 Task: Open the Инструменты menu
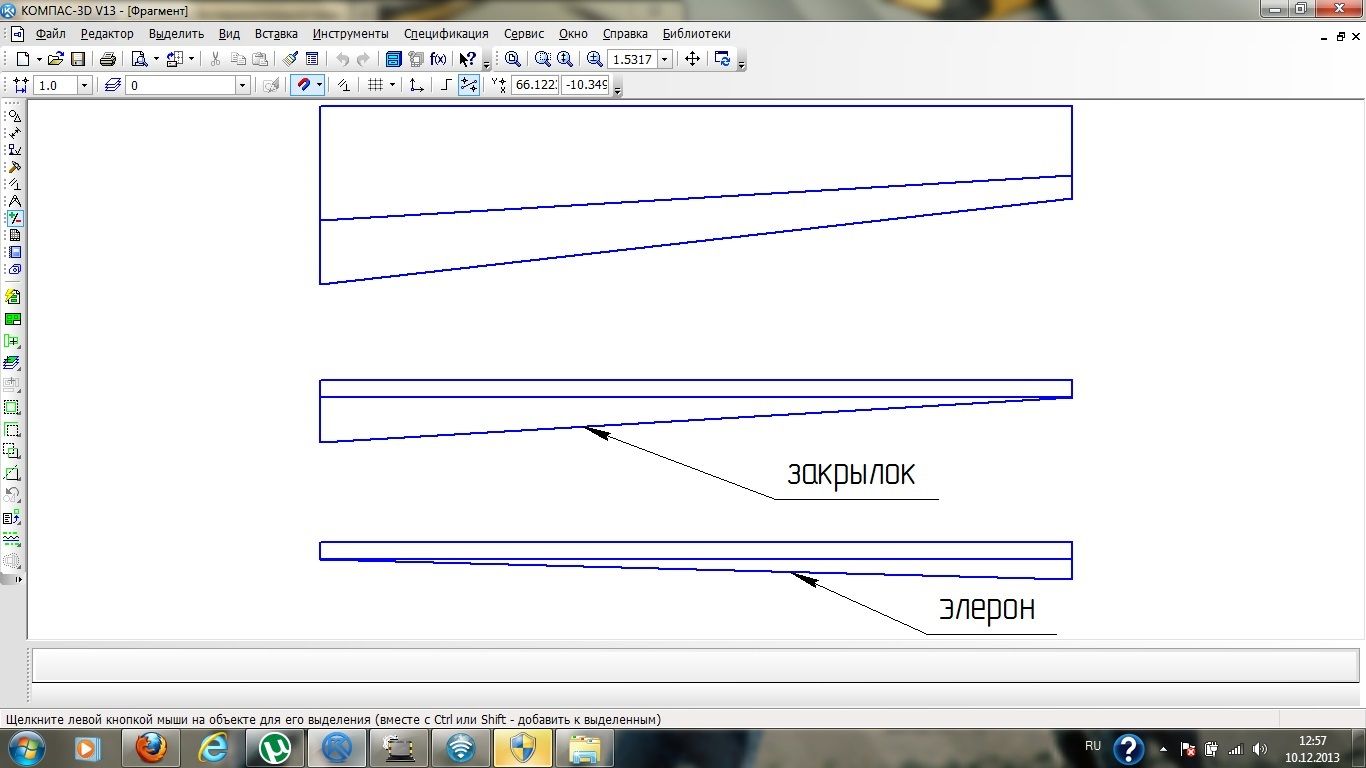[x=350, y=34]
